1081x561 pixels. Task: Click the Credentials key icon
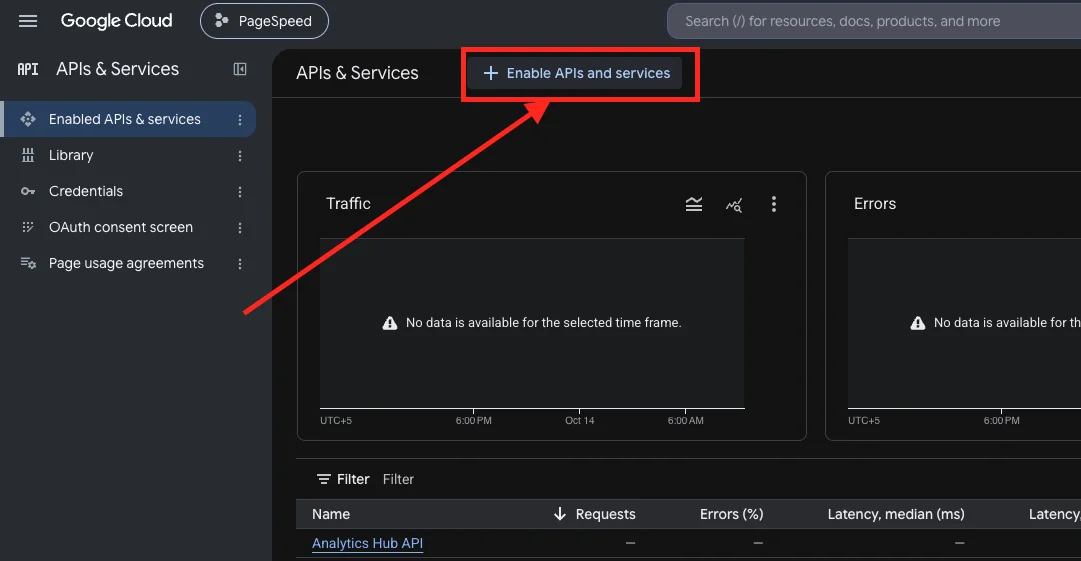(28, 191)
